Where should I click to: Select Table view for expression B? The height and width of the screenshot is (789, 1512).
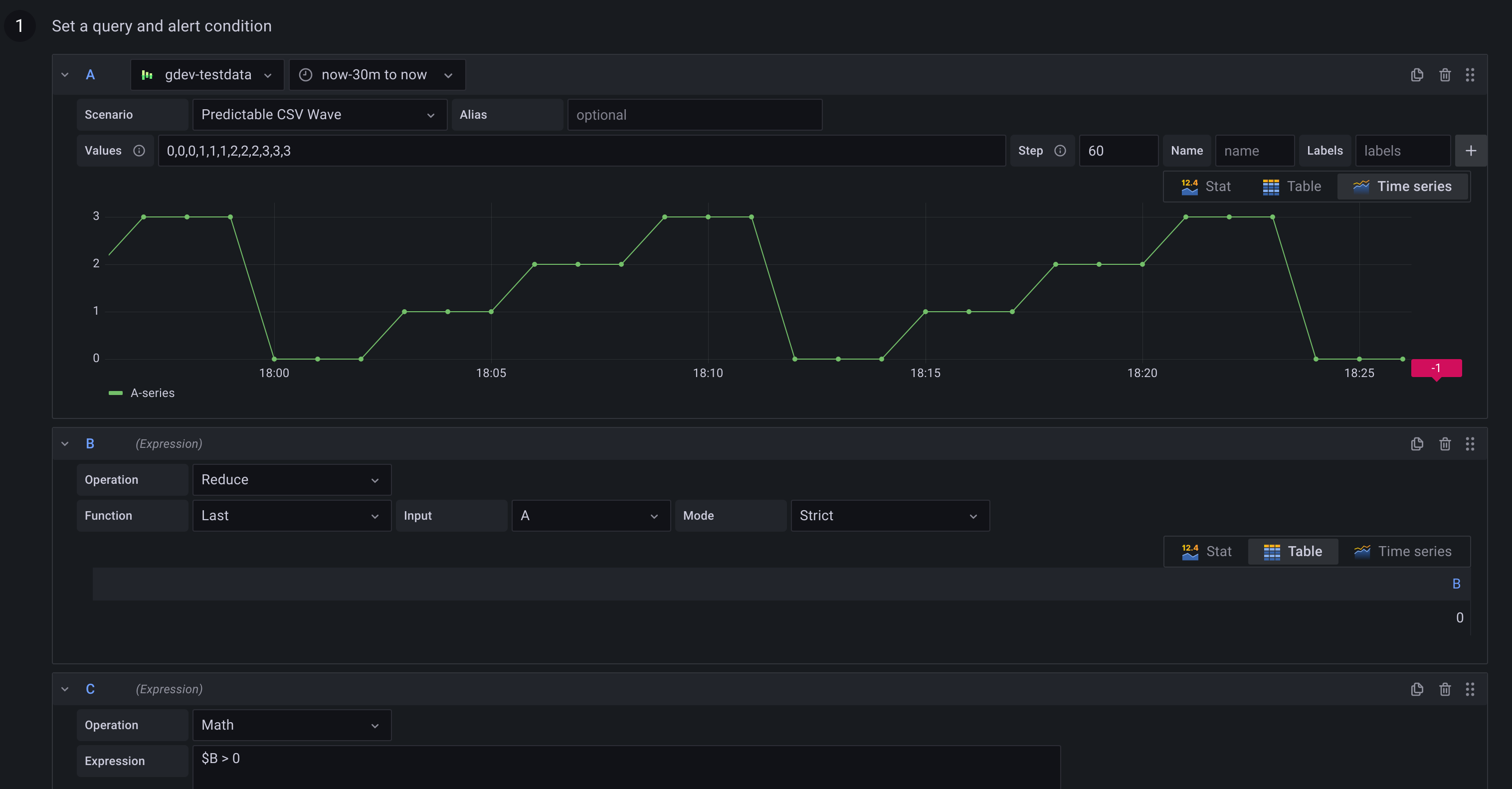click(x=1293, y=551)
